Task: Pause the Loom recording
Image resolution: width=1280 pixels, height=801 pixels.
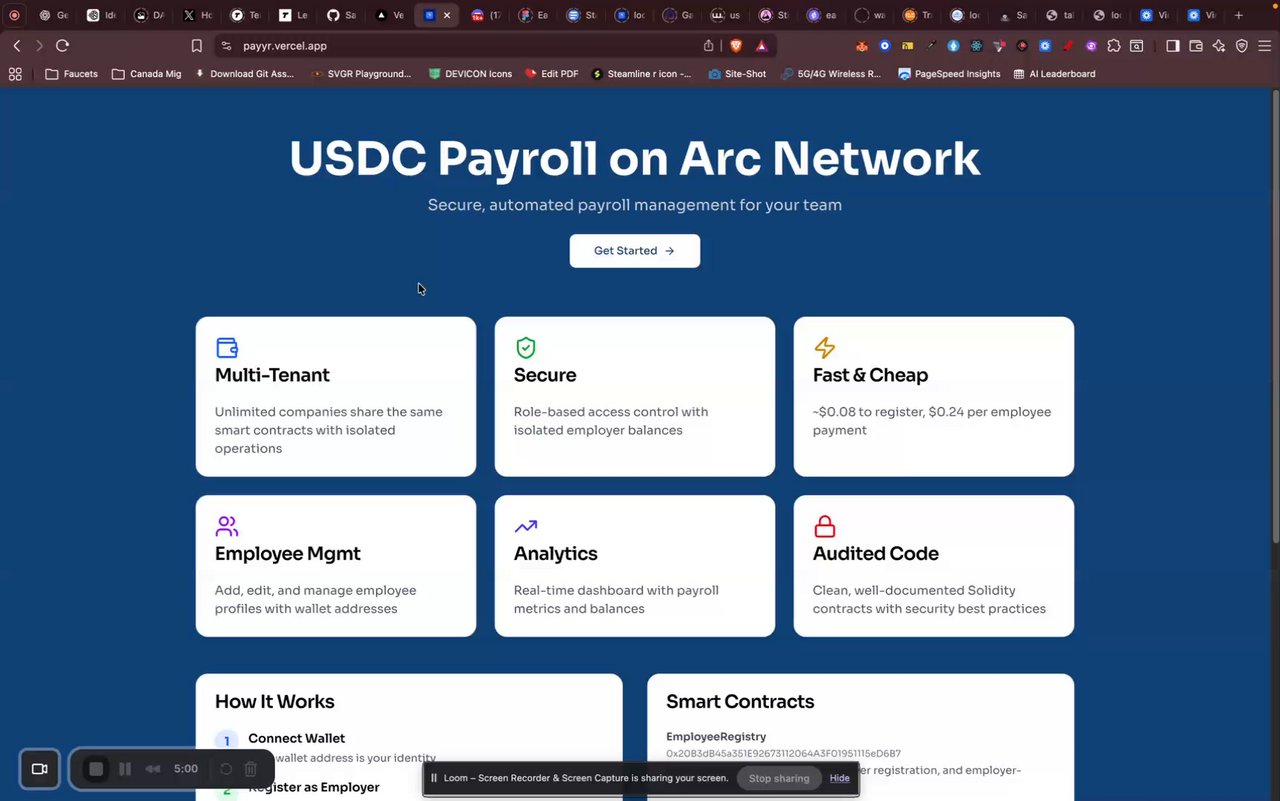Action: click(x=125, y=769)
